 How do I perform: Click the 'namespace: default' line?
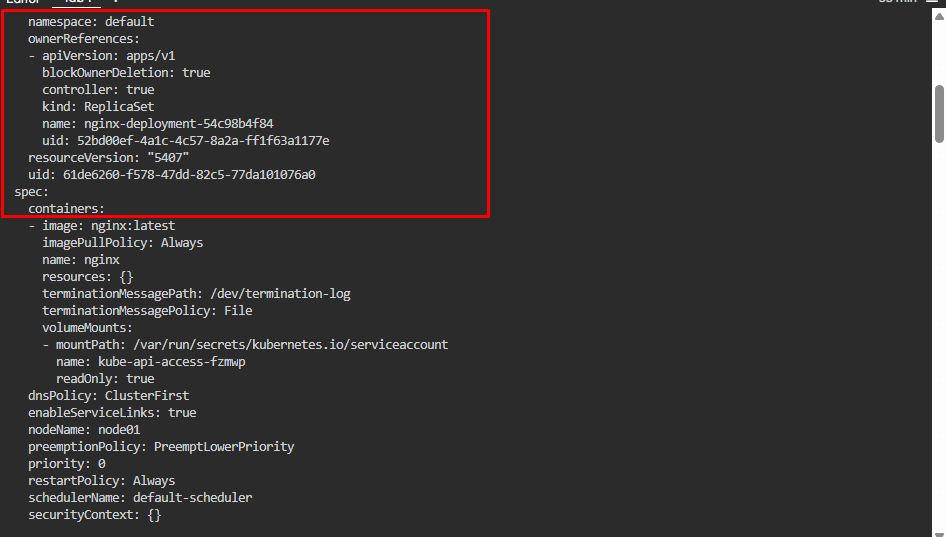[x=91, y=21]
